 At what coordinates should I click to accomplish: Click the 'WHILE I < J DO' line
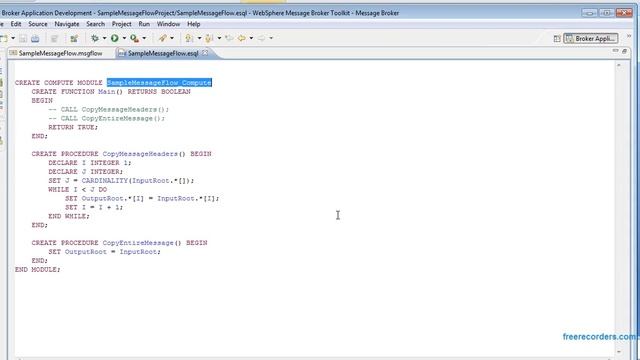click(78, 190)
